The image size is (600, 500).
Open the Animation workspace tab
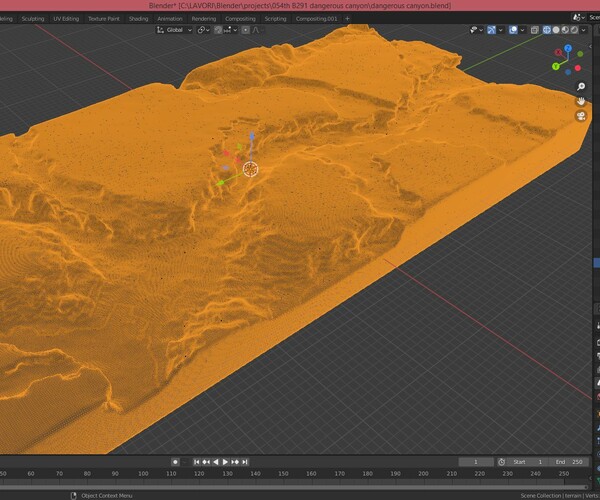pyautogui.click(x=170, y=18)
